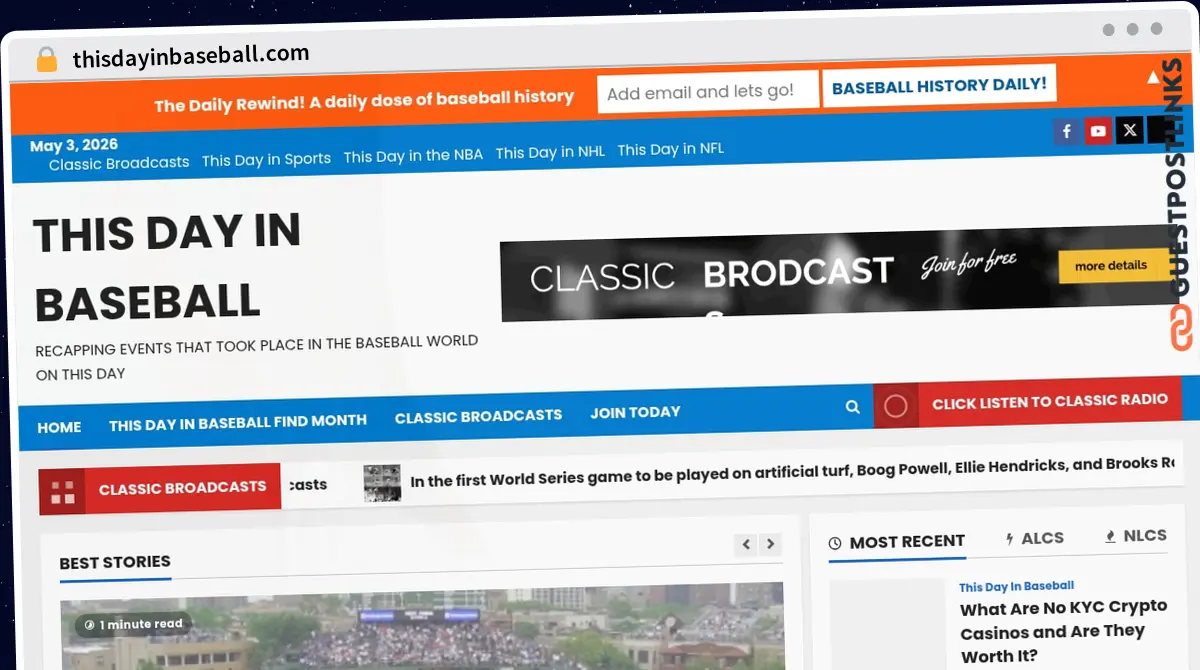Screen dimensions: 1200x670
Task: Open the Facebook social icon
Action: (1067, 131)
